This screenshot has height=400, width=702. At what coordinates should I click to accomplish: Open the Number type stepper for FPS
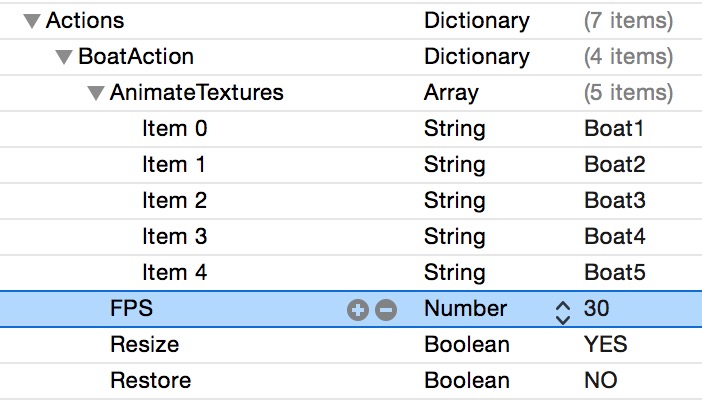click(562, 310)
